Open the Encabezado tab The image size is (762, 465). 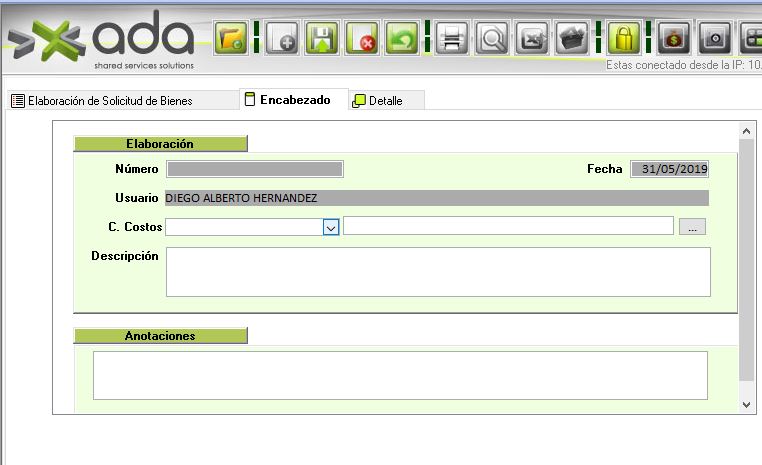288,100
